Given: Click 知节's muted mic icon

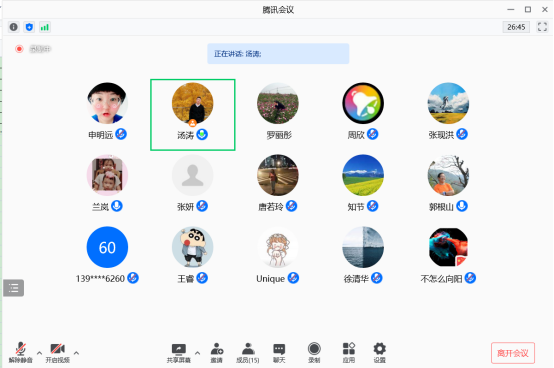Looking at the screenshot, I should (x=372, y=206).
